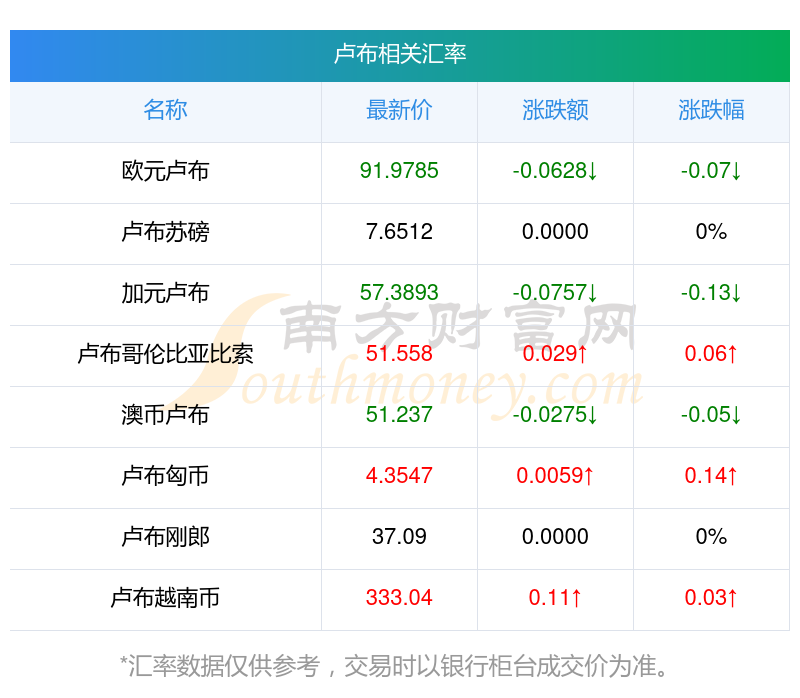Select the 卢布哥伦比亚比索 row name

pyautogui.click(x=165, y=354)
